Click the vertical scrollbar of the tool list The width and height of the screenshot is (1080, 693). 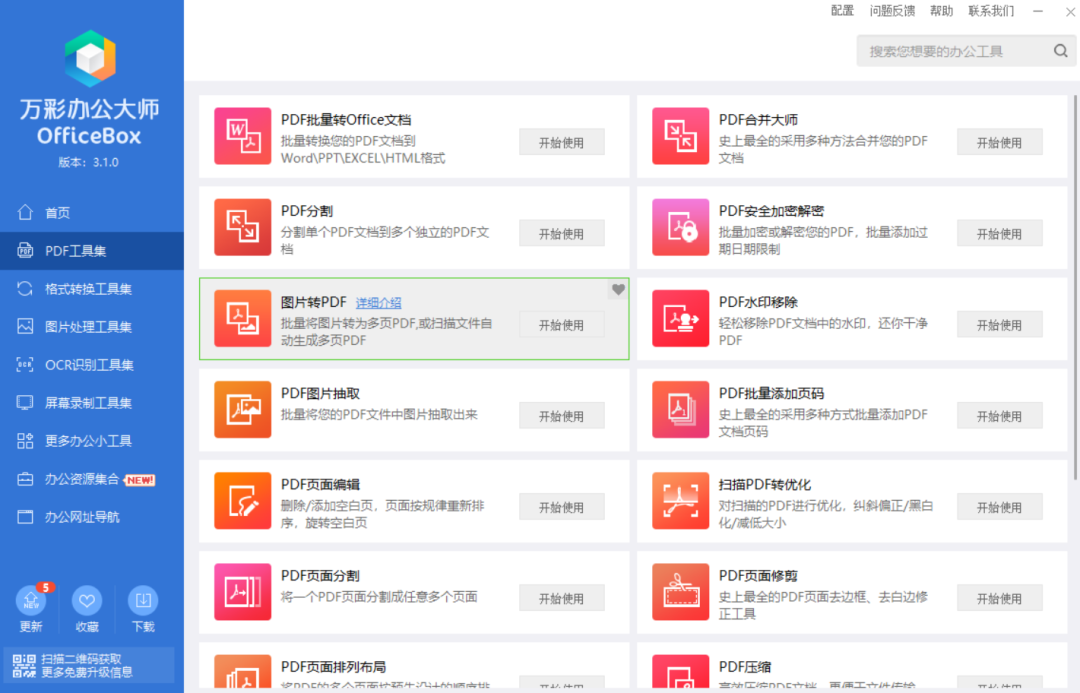(1074, 288)
